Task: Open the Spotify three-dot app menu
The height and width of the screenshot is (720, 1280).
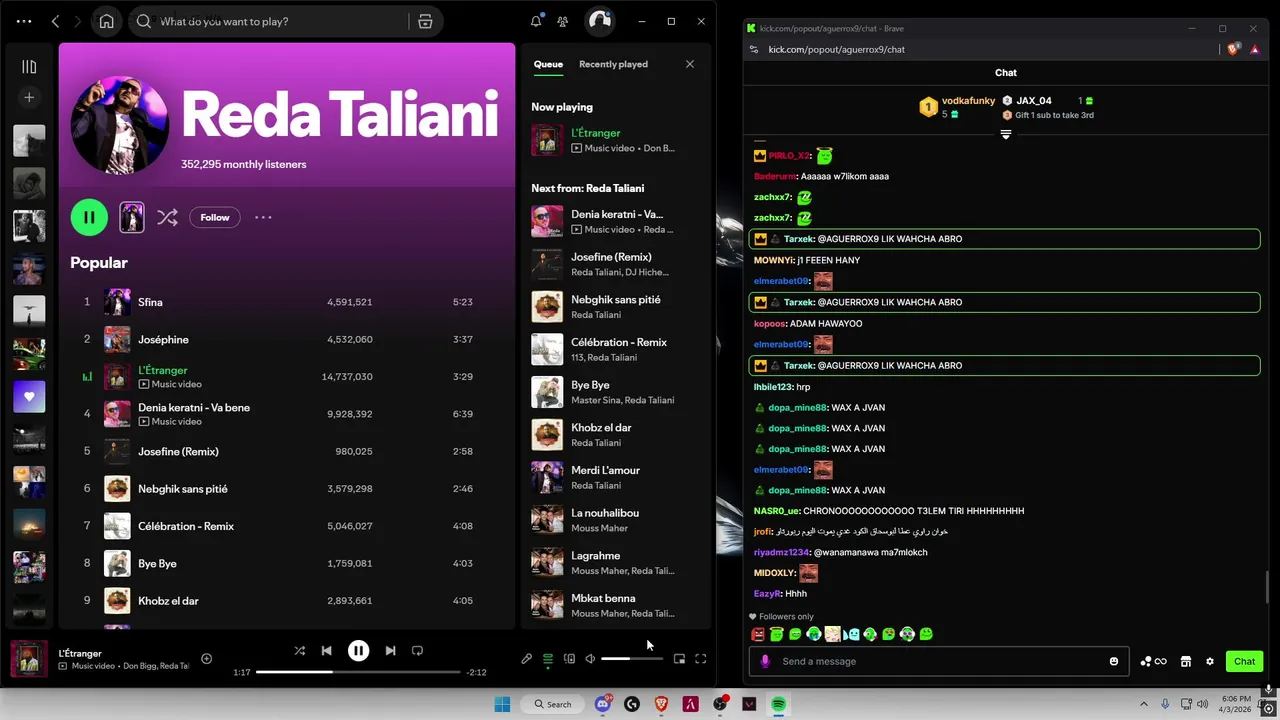Action: 24,21
